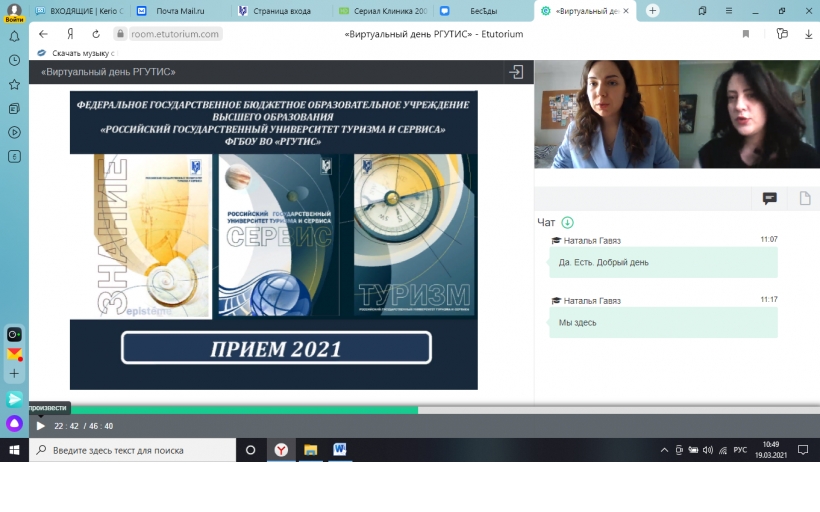This screenshot has width=820, height=512.
Task: Open Cortana circle on the taskbar
Action: click(250, 450)
